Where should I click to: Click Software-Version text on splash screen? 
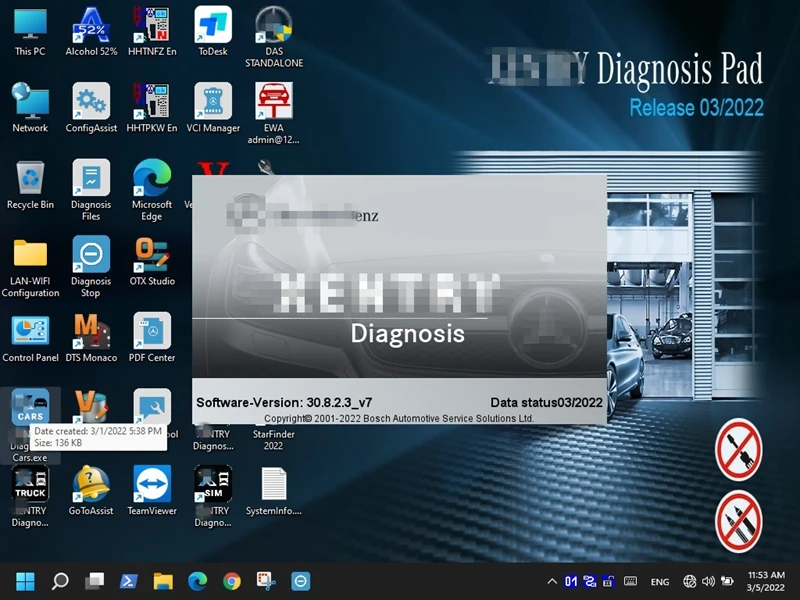pos(284,403)
